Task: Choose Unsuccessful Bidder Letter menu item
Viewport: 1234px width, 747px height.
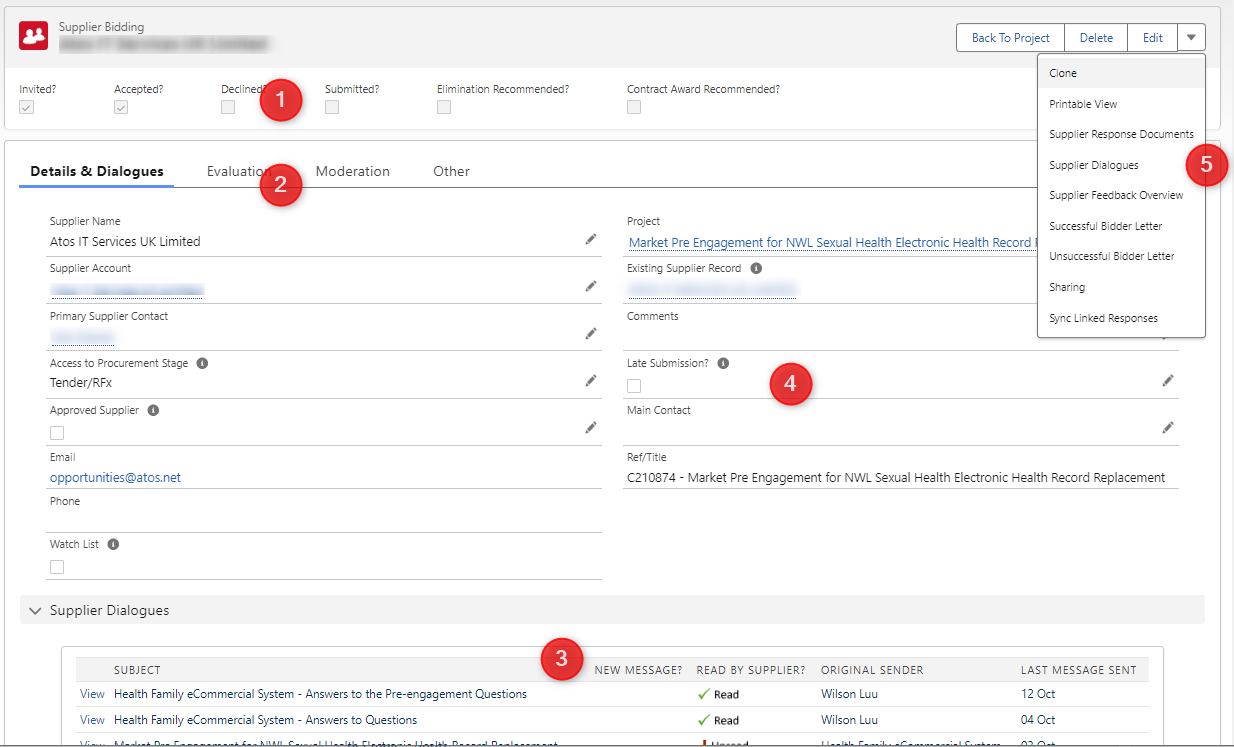Action: (1121, 256)
